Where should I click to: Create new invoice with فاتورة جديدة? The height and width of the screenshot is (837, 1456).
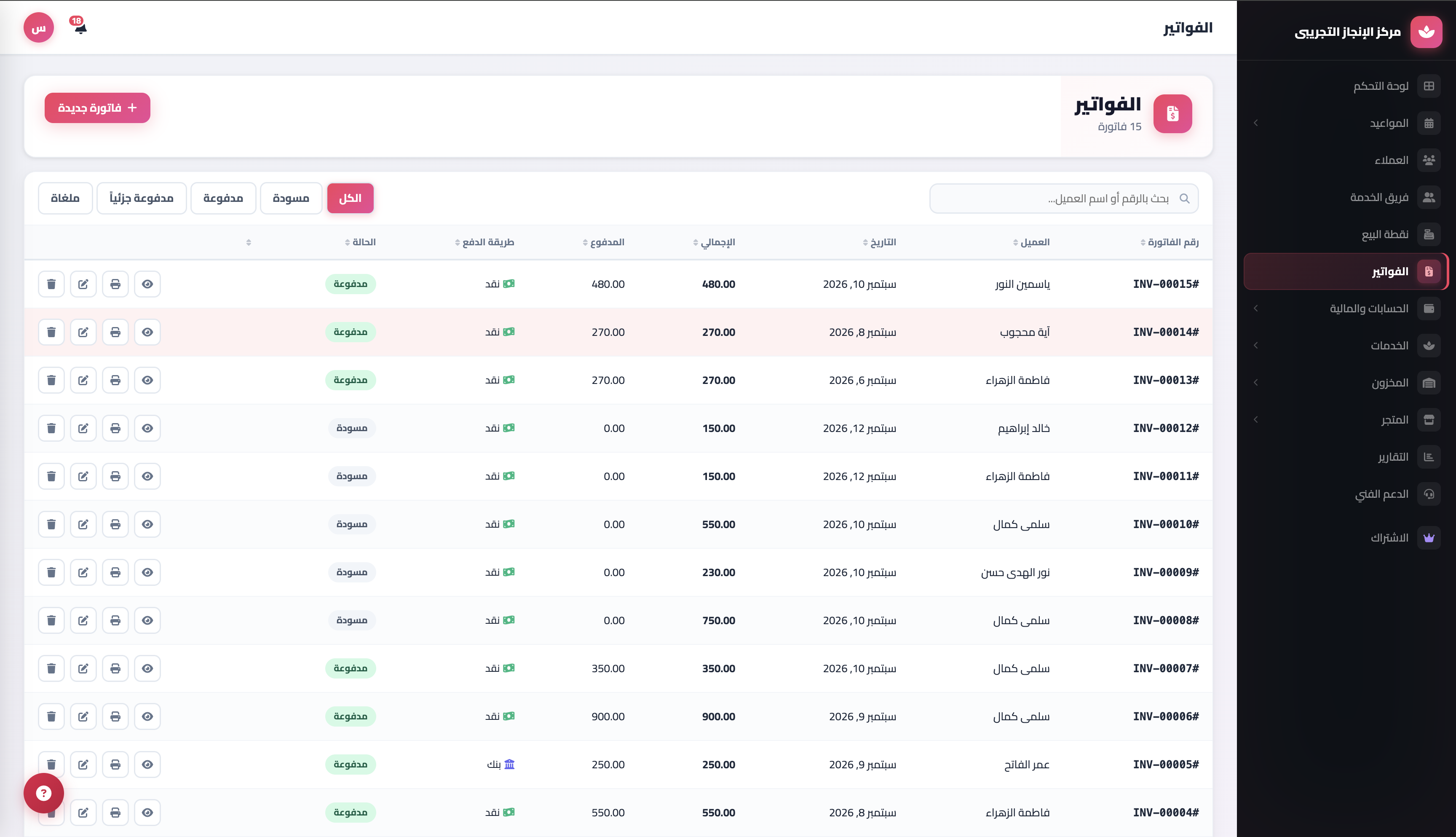tap(97, 107)
